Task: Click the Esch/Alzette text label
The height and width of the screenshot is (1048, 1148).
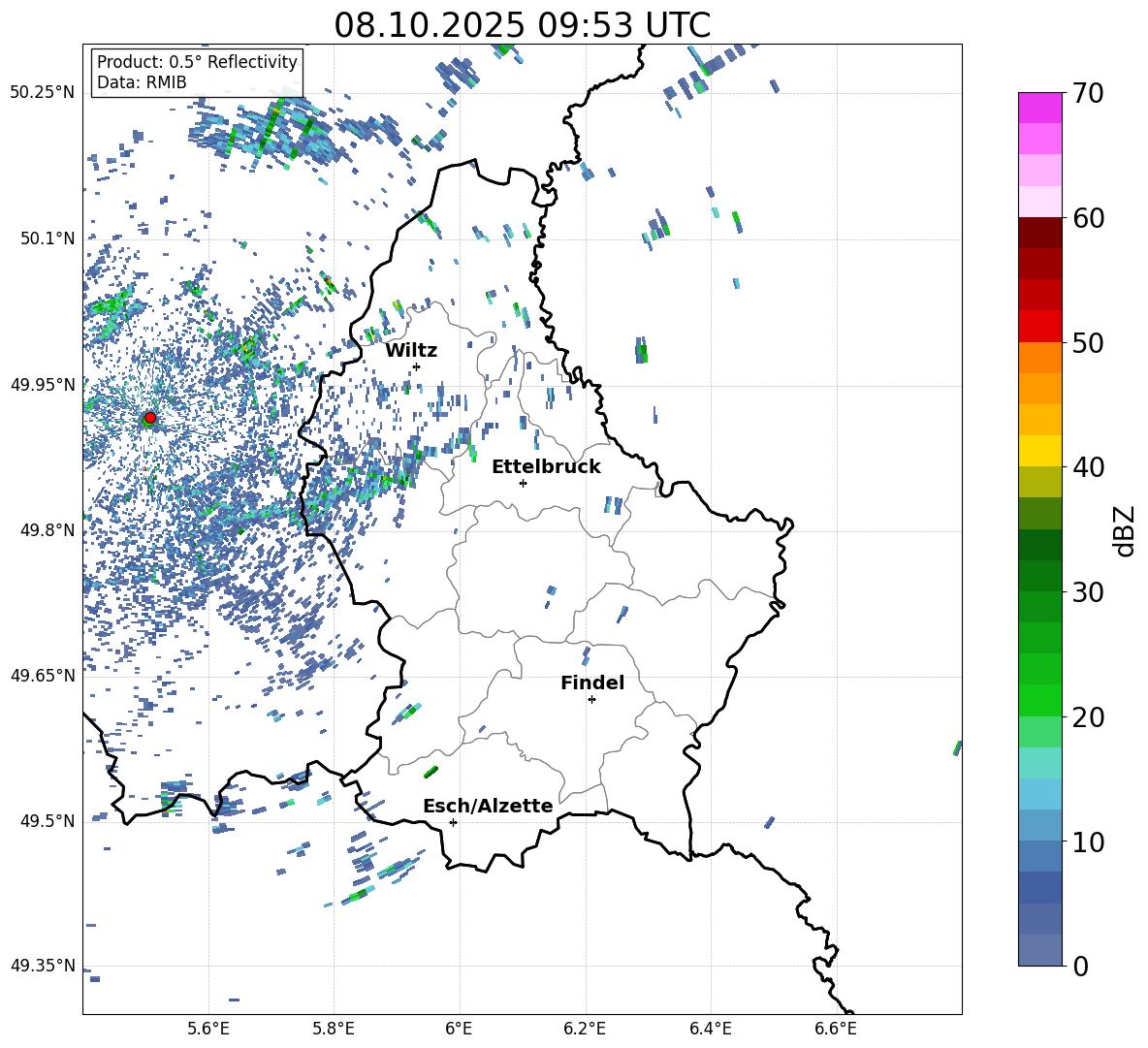Action: click(488, 806)
